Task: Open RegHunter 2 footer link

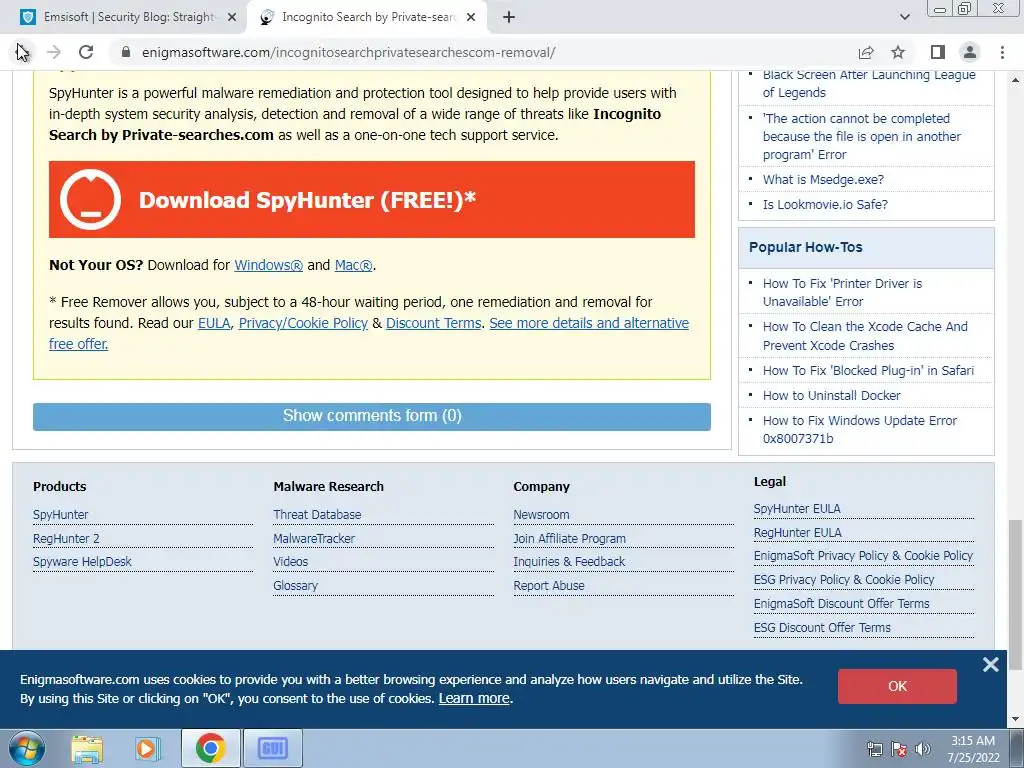Action: [x=66, y=539]
